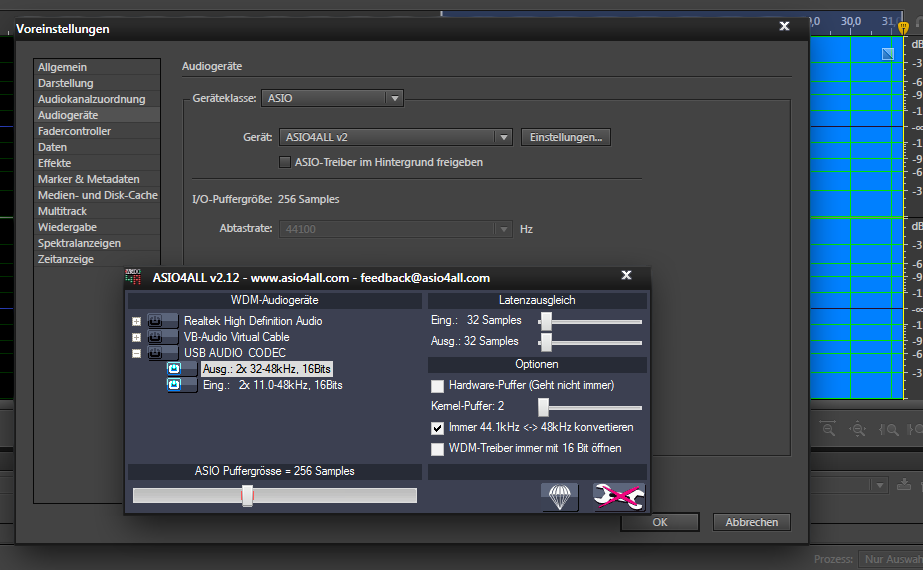
Task: Open the Gerät ASIO4ALL v2 dropdown
Action: 396,137
